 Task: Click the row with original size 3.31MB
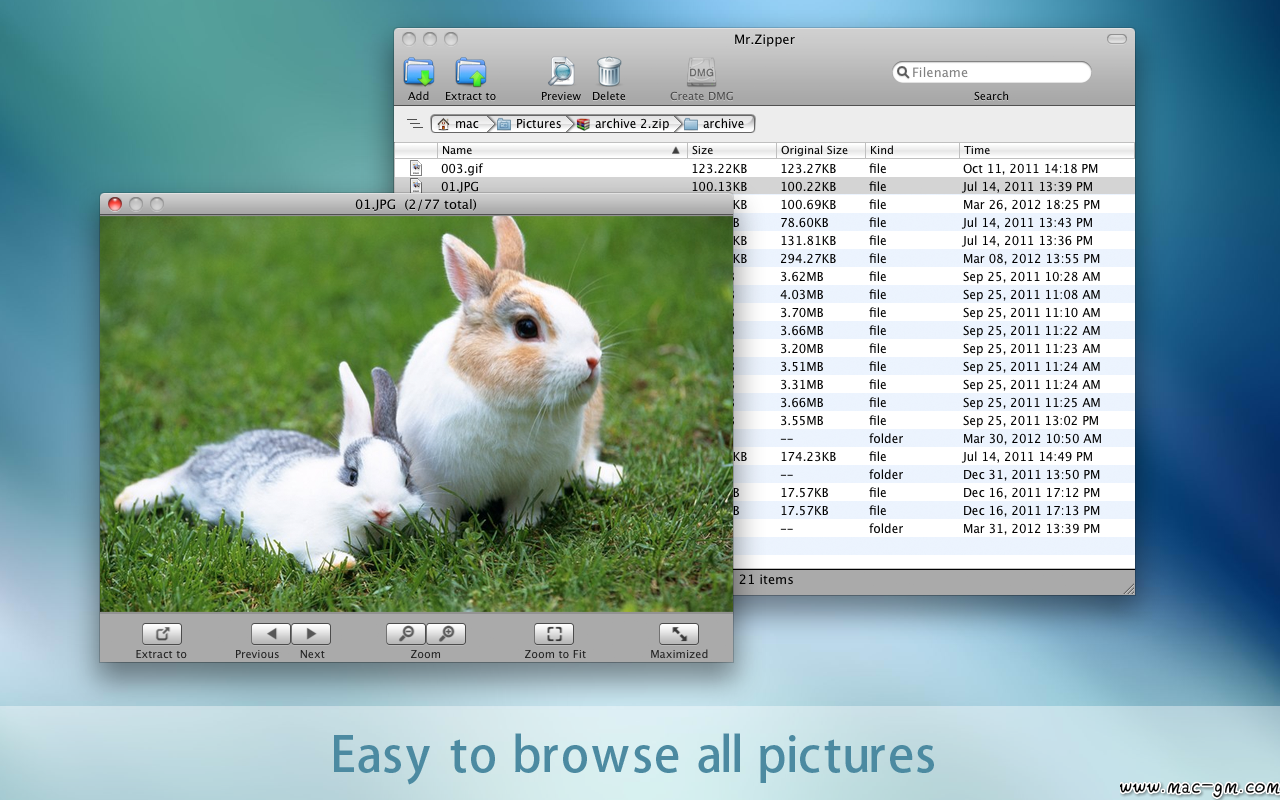point(934,385)
